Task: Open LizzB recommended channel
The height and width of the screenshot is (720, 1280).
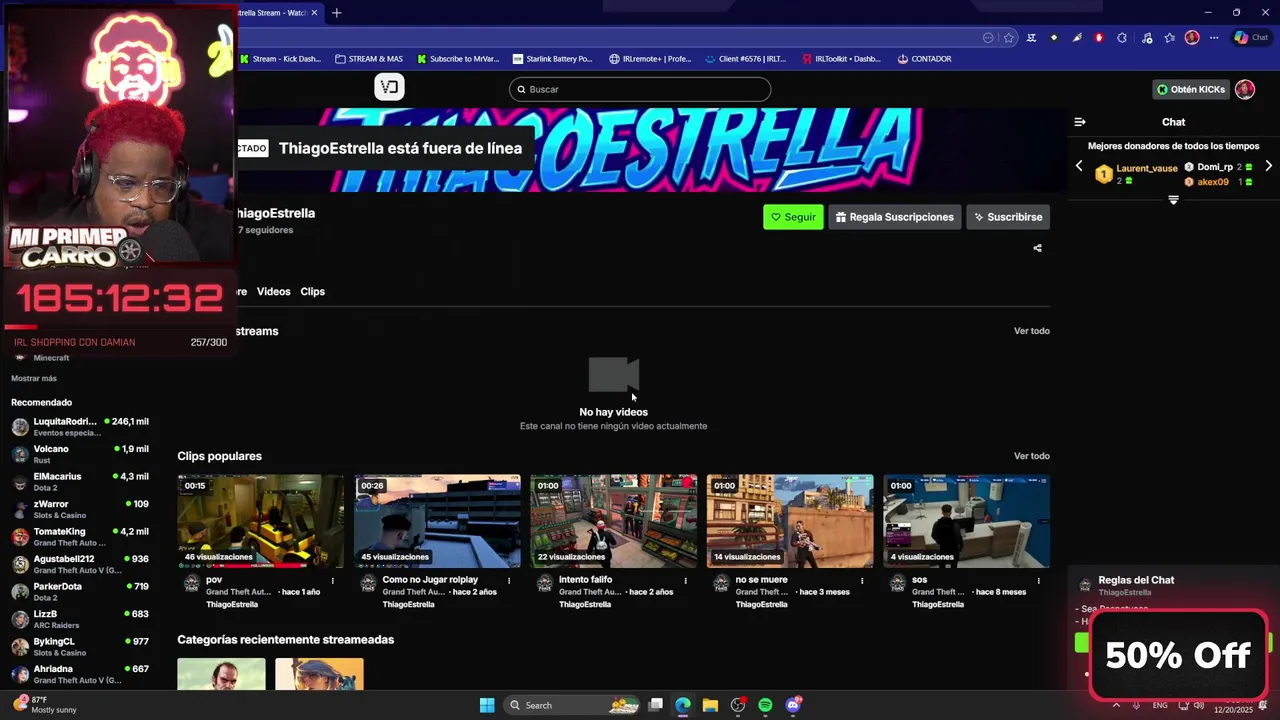Action: [80, 619]
